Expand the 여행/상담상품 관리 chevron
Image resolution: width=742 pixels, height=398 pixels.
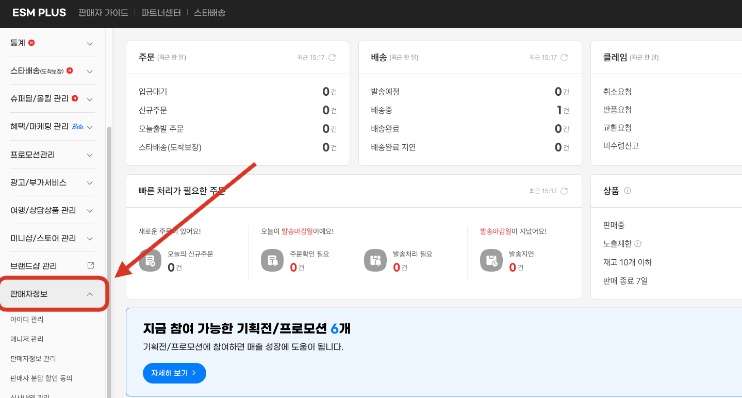89,211
